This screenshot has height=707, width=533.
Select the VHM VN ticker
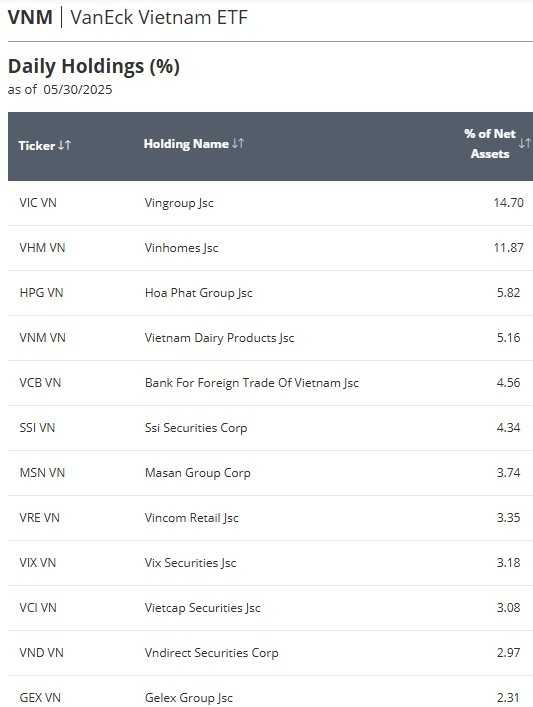tap(42, 248)
